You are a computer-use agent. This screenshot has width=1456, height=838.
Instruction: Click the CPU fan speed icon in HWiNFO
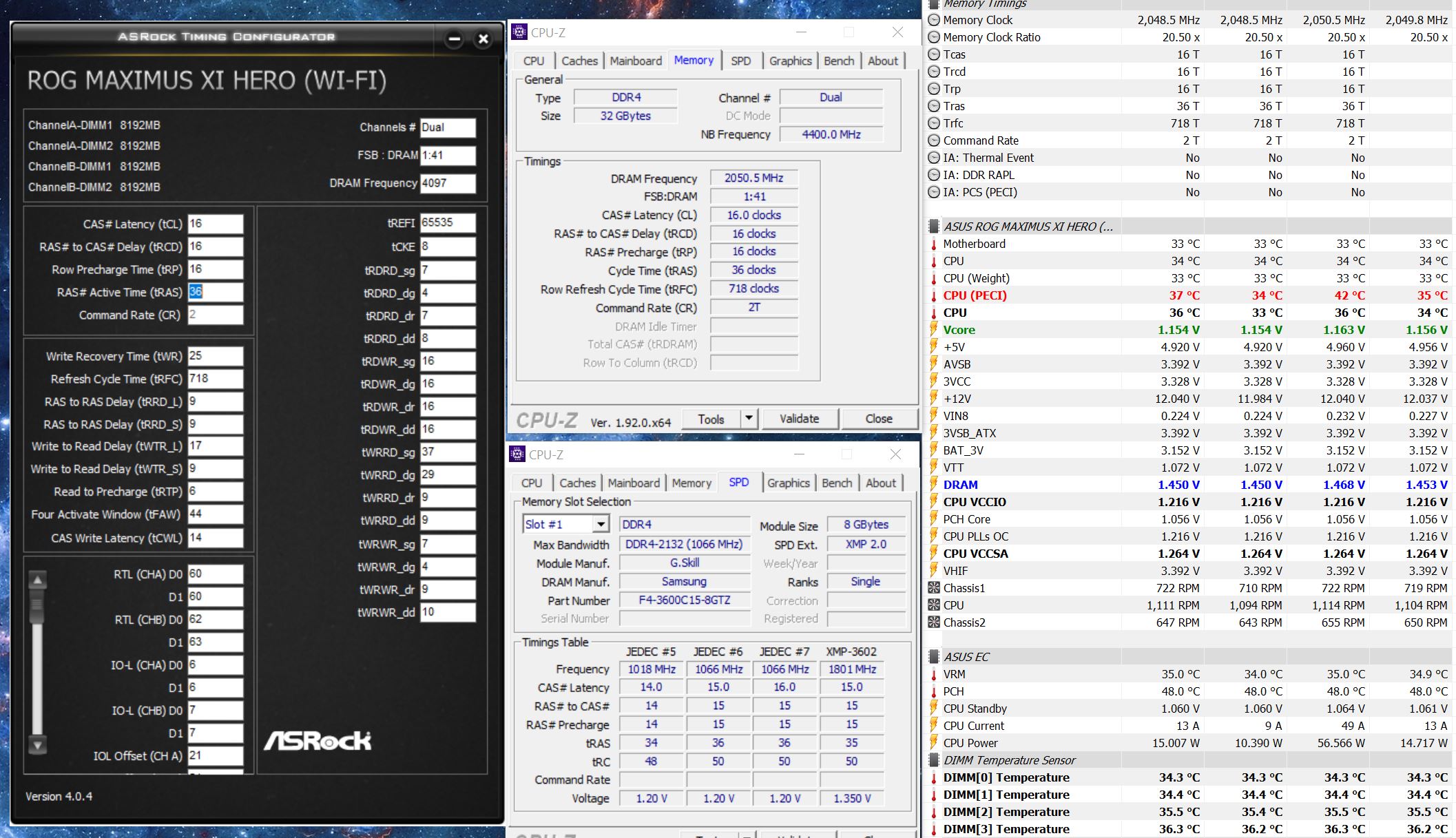pyautogui.click(x=935, y=605)
